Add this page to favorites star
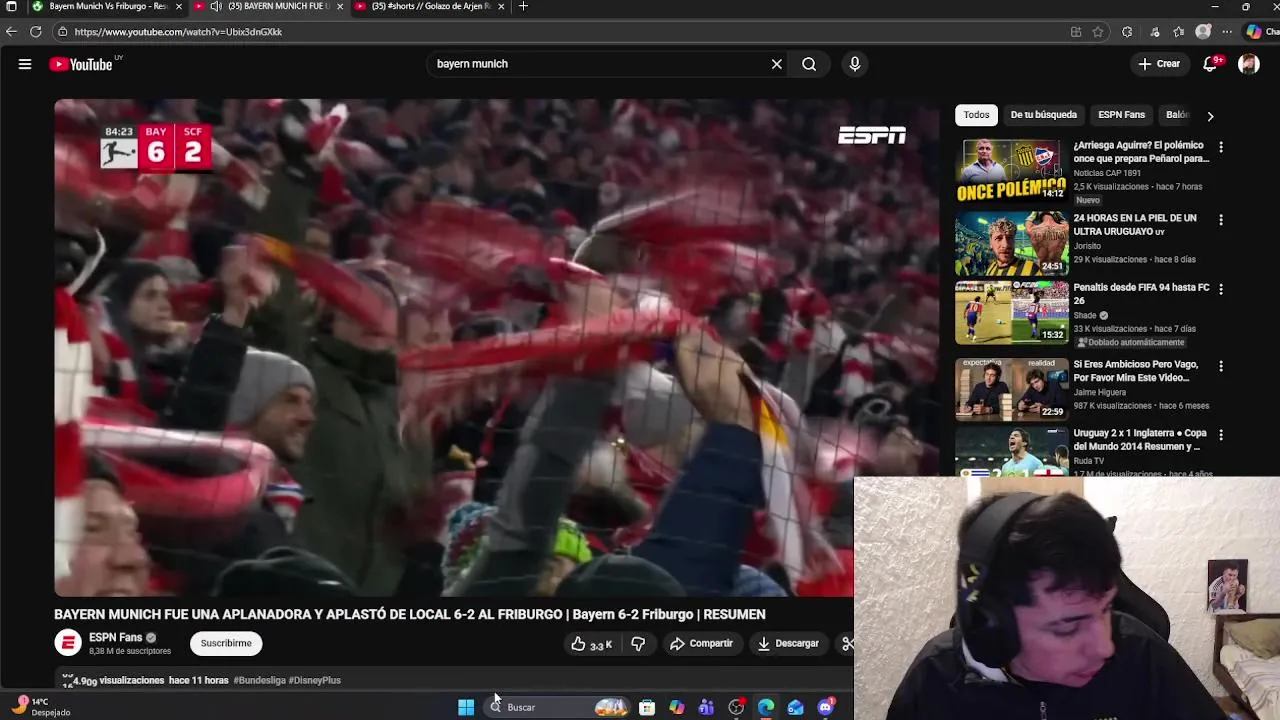Viewport: 1280px width, 720px height. tap(1098, 32)
